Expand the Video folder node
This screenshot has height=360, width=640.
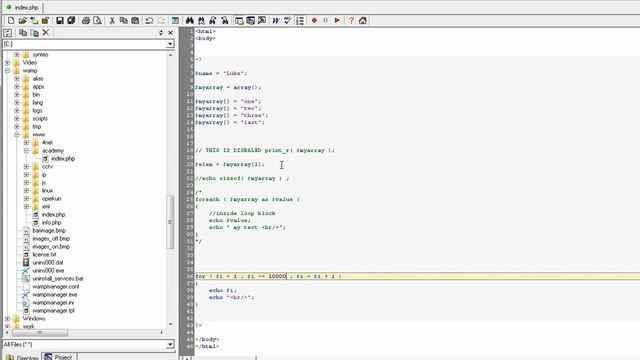[x=7, y=62]
